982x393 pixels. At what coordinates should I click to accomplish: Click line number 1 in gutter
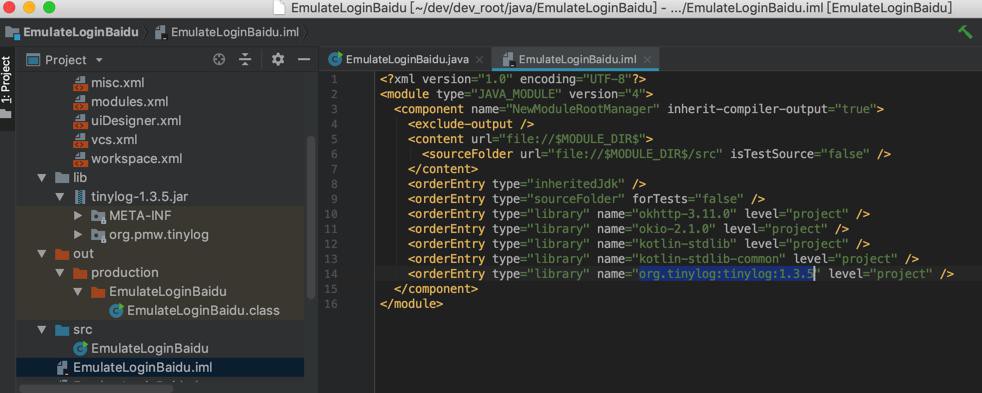click(x=334, y=79)
